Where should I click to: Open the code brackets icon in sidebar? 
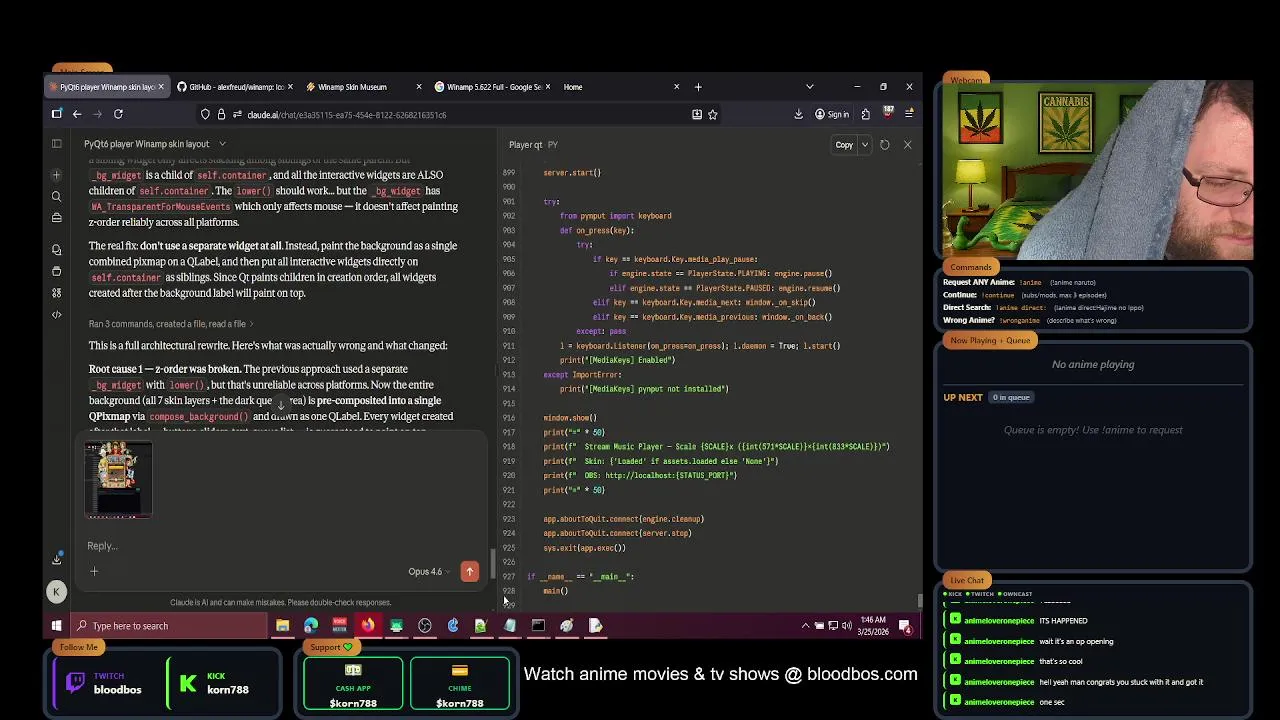point(57,315)
